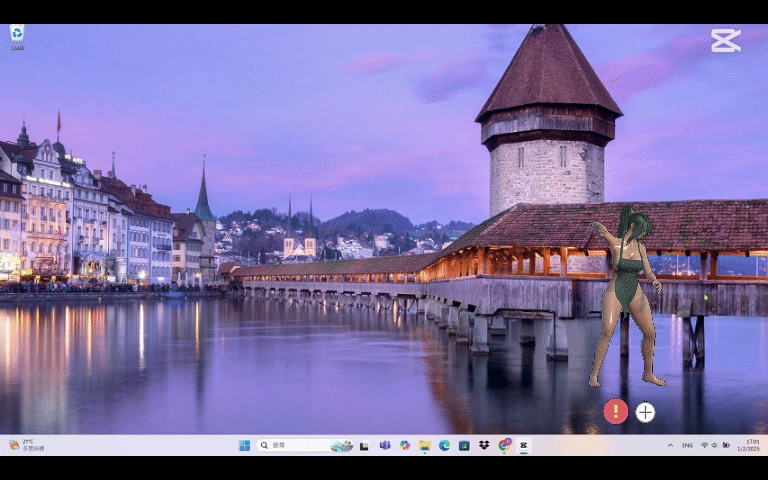
Task: Click the battery status icon
Action: click(x=726, y=445)
